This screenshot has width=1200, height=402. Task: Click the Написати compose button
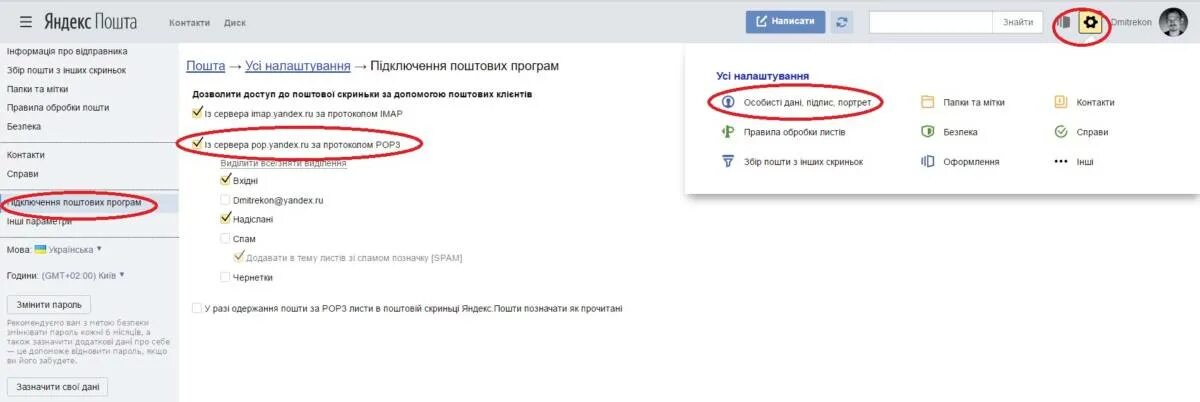pos(786,21)
